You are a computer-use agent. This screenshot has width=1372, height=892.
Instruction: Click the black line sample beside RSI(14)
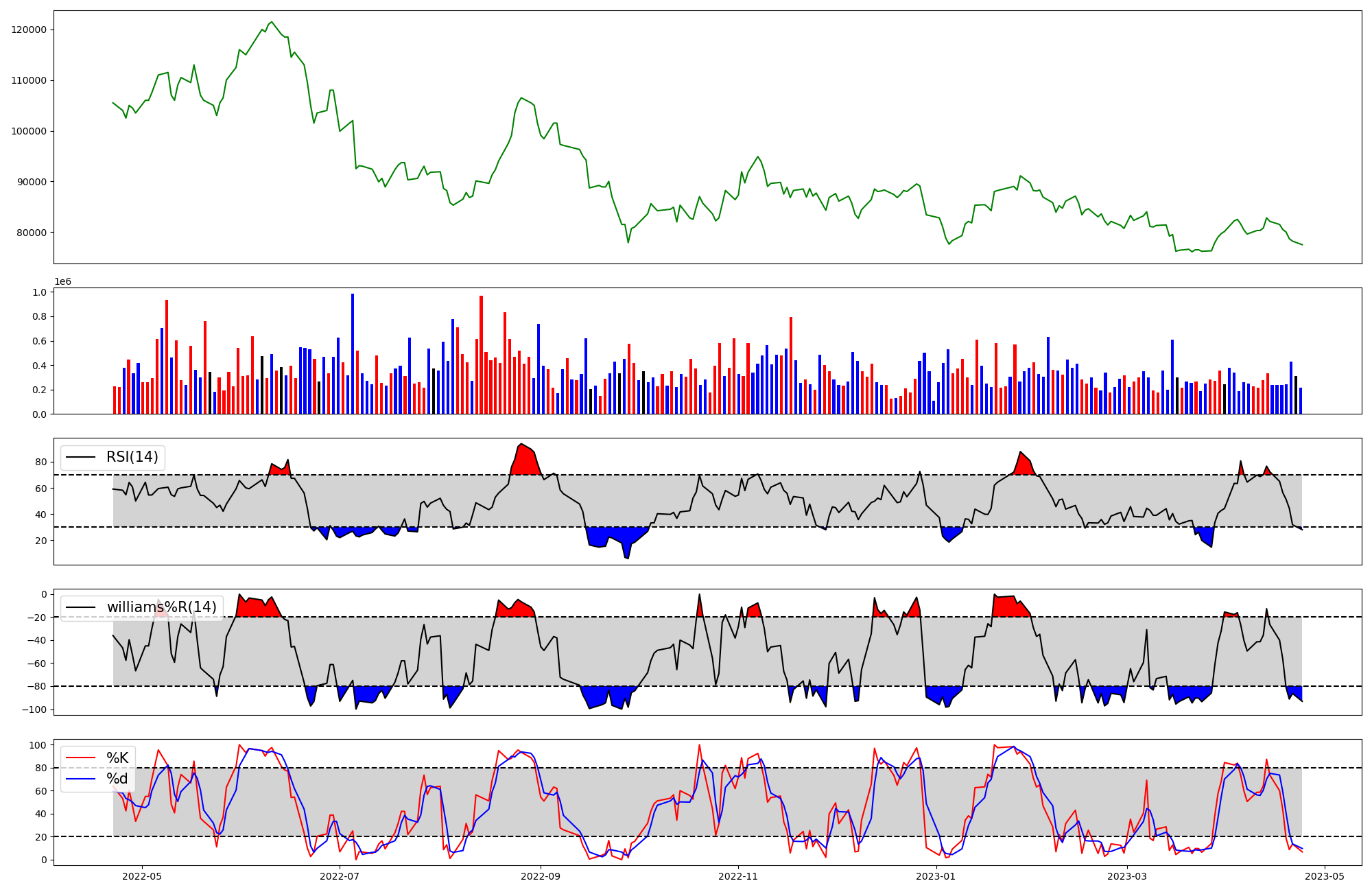coord(80,457)
